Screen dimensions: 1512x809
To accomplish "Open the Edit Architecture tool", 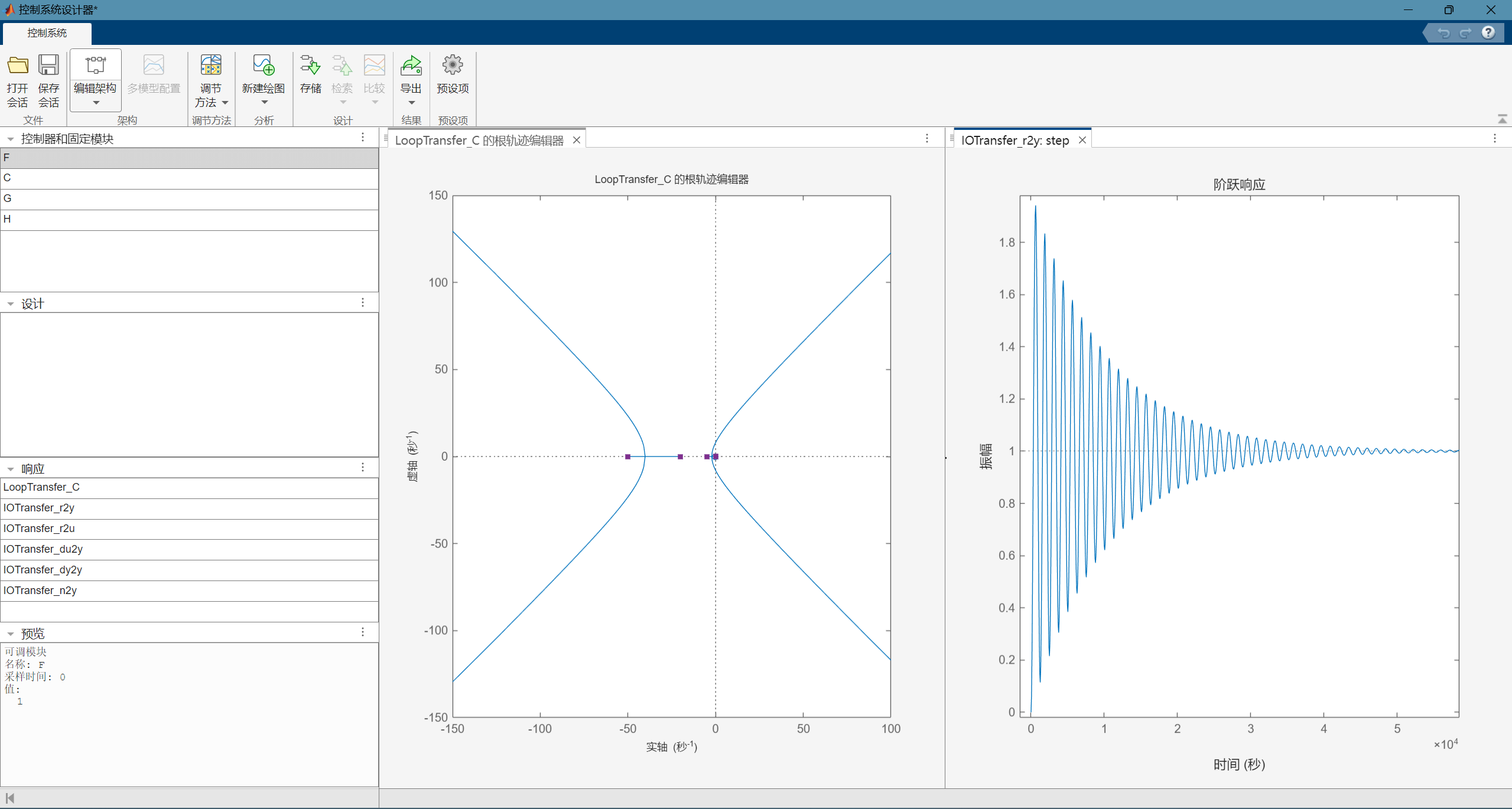I will (x=95, y=66).
